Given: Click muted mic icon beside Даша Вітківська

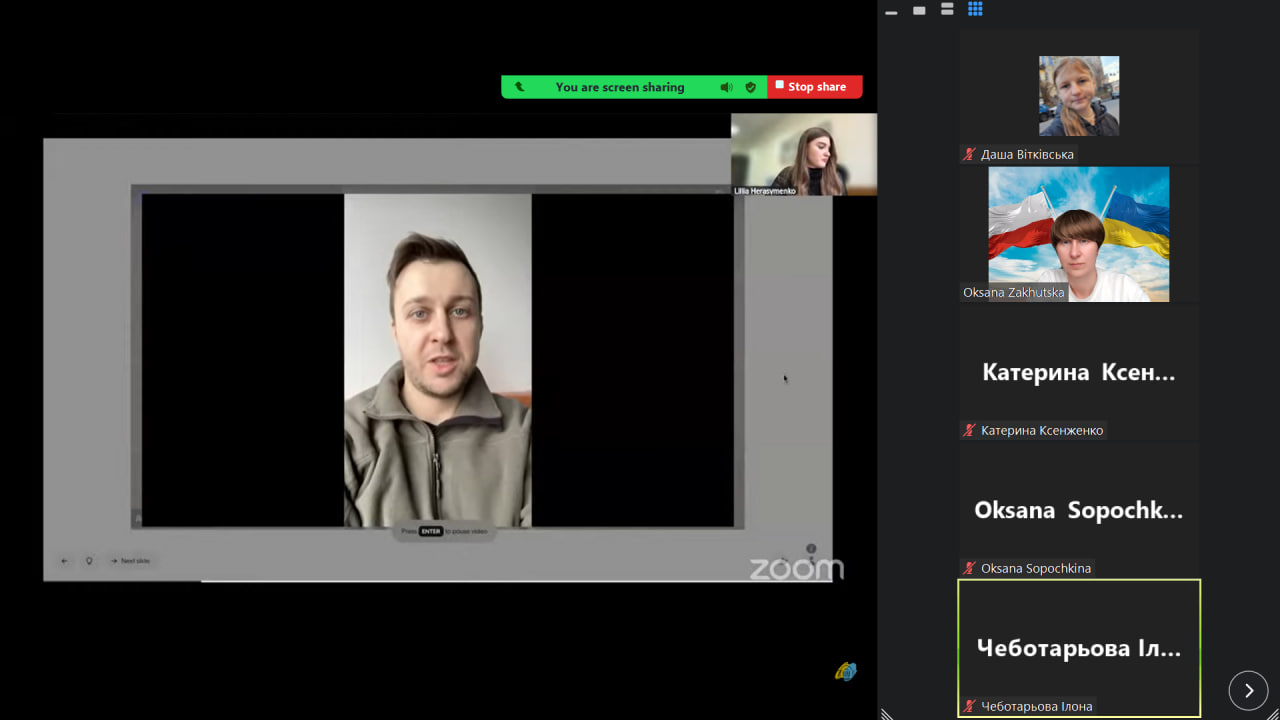Looking at the screenshot, I should (x=969, y=154).
